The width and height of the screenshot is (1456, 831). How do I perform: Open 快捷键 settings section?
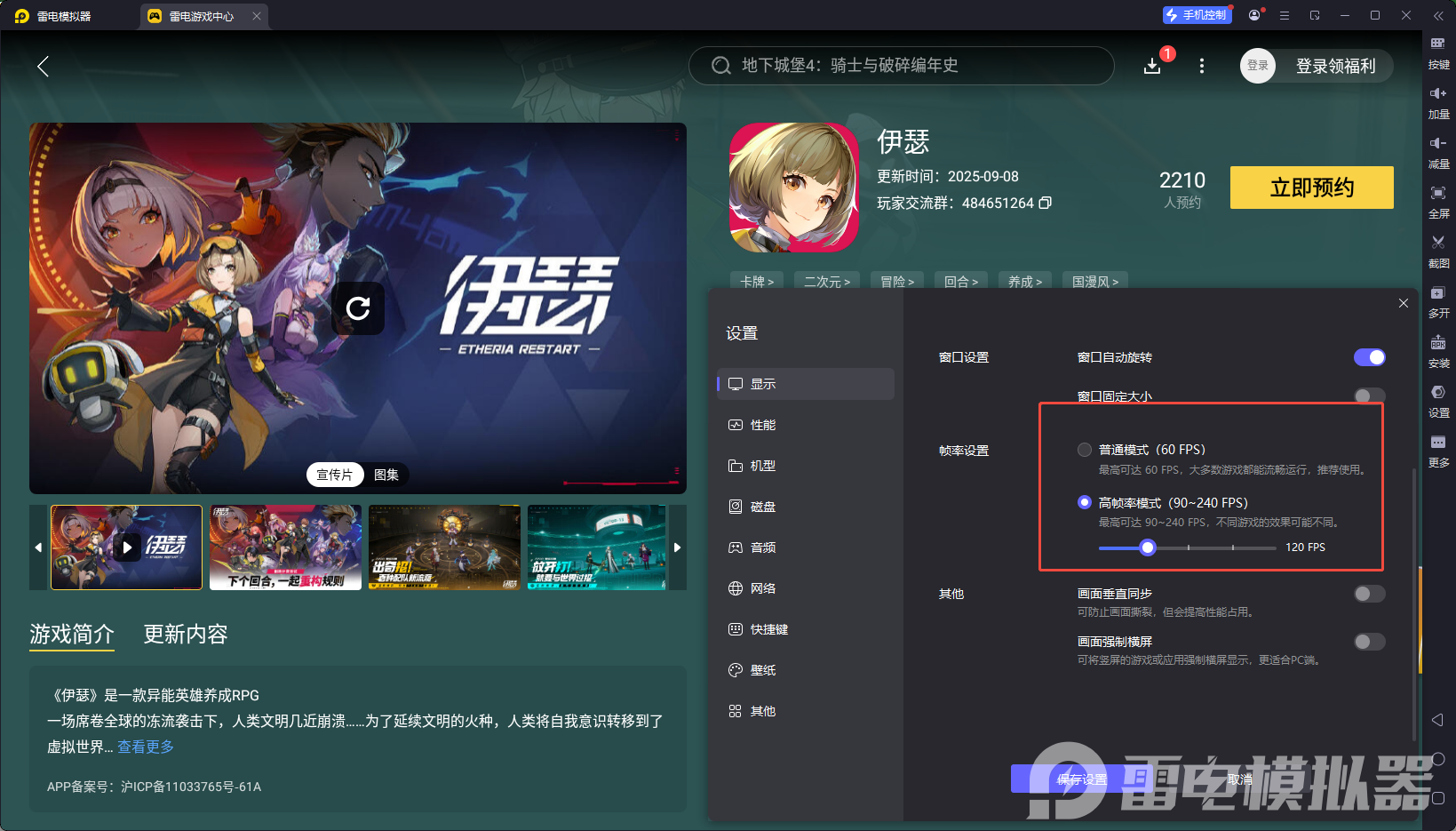click(806, 629)
